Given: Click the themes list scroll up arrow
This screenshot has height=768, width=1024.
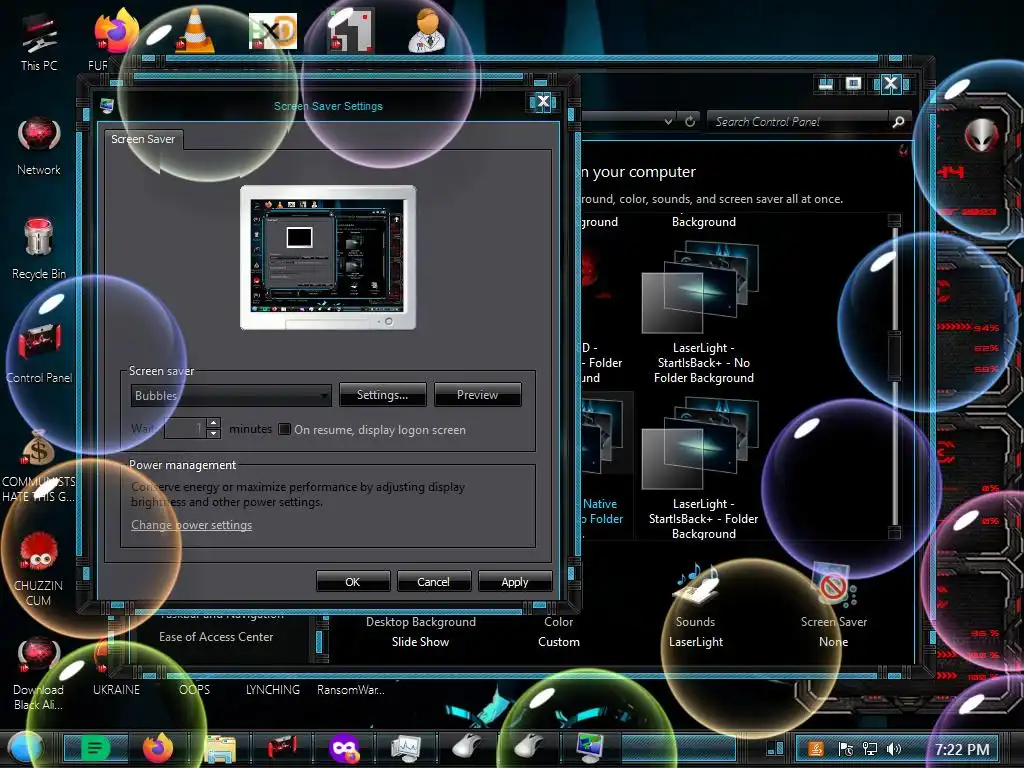Looking at the screenshot, I should coord(895,221).
